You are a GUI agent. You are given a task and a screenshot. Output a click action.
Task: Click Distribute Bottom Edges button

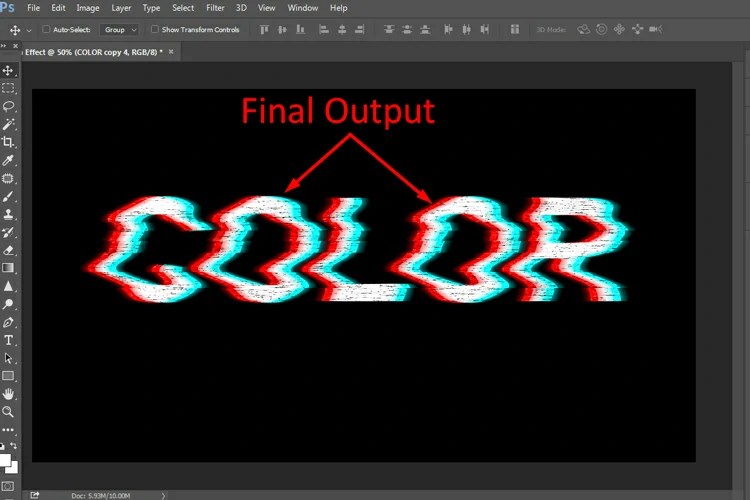425,30
